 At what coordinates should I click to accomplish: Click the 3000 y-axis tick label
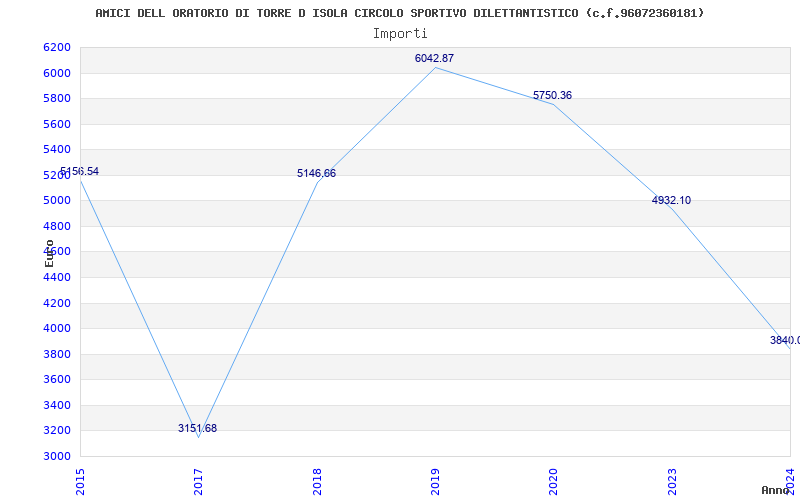[57, 456]
